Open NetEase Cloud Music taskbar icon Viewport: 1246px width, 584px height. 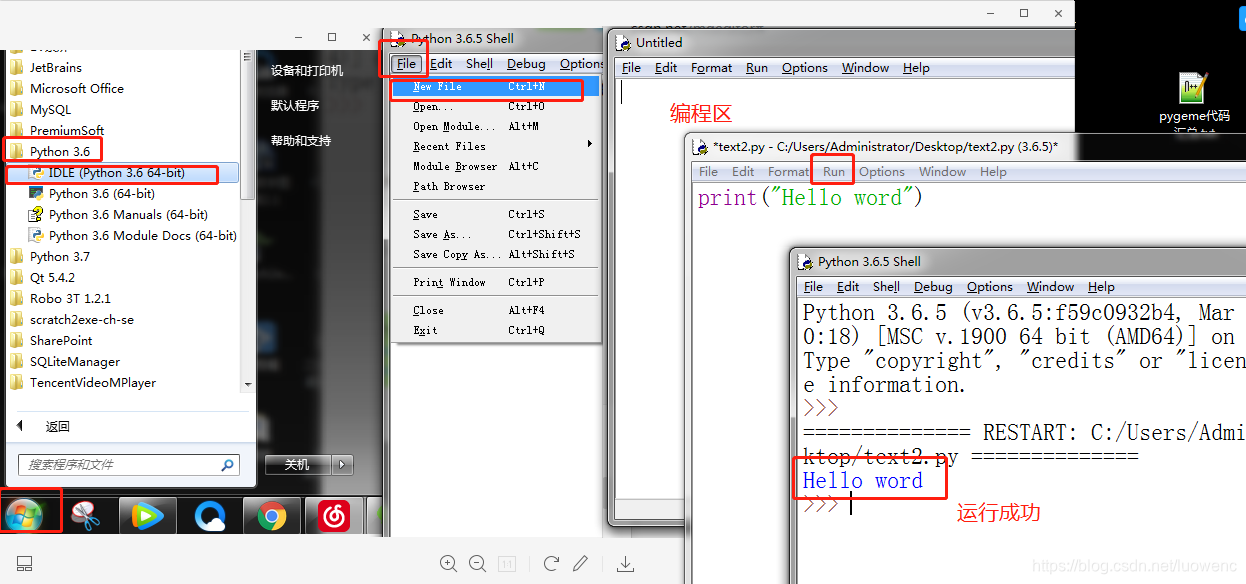(333, 516)
